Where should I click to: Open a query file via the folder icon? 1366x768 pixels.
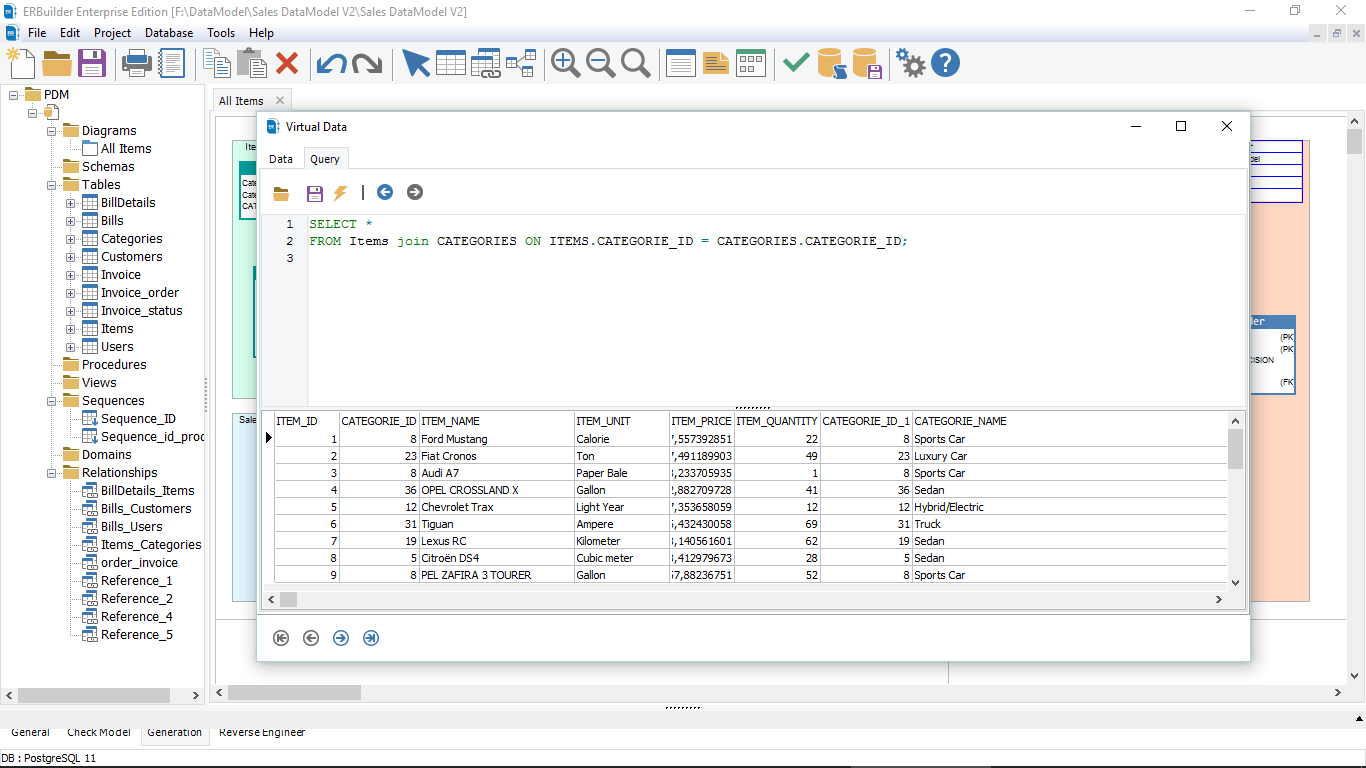281,192
